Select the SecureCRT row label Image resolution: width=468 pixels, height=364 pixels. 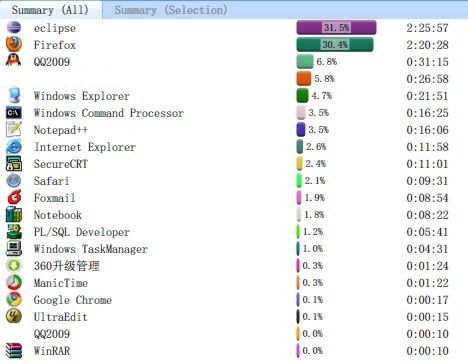[x=61, y=164]
